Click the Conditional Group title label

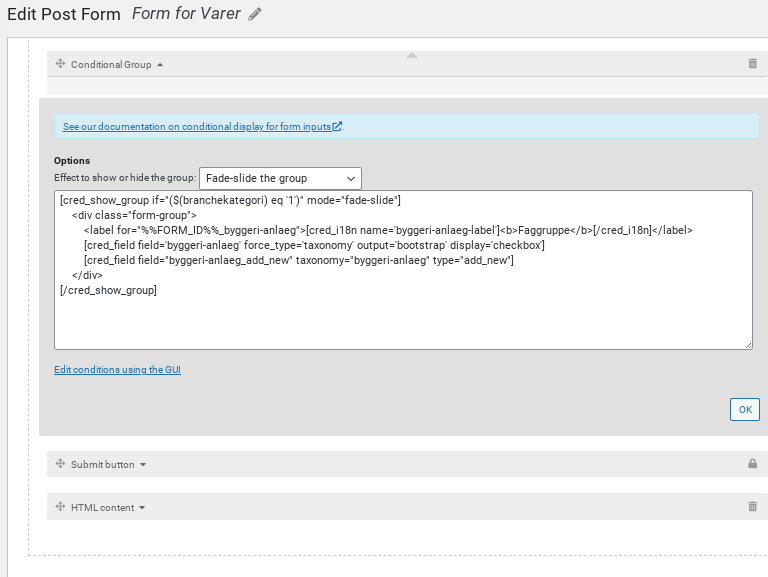tap(111, 65)
